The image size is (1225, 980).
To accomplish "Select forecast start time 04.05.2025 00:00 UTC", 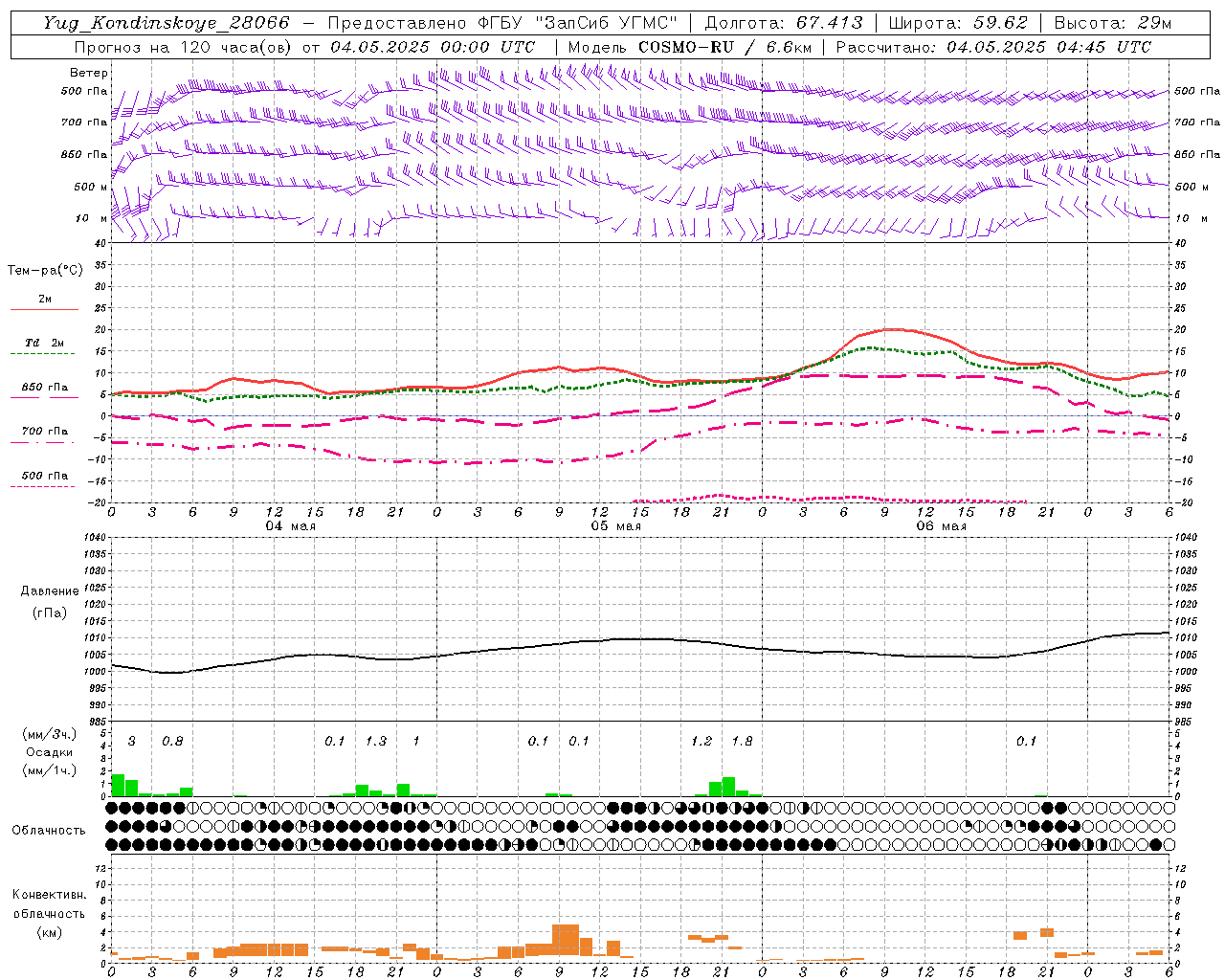I will 433,47.
